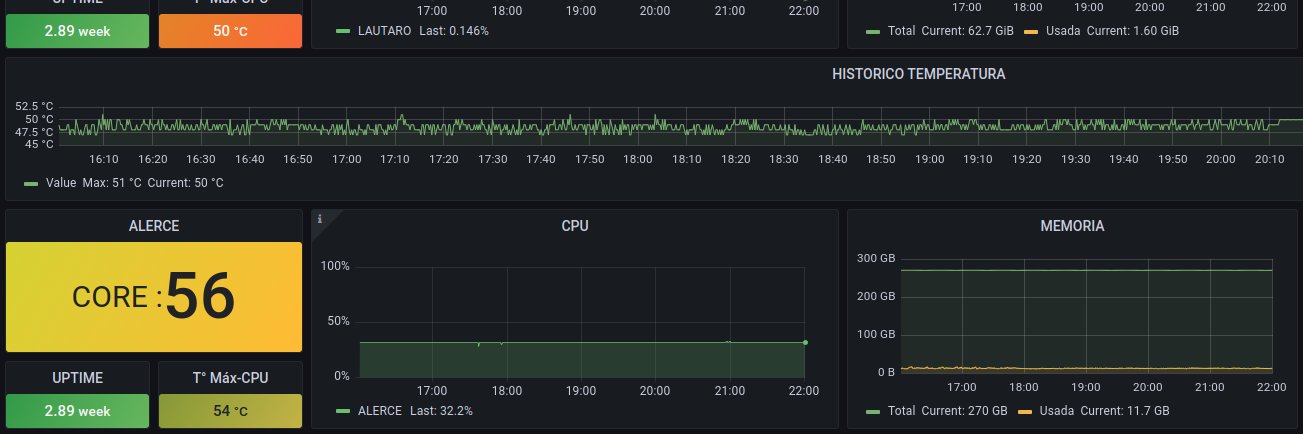The image size is (1303, 434).
Task: Click 'Max: 51 °C' in the temperature legend
Action: pos(112,183)
